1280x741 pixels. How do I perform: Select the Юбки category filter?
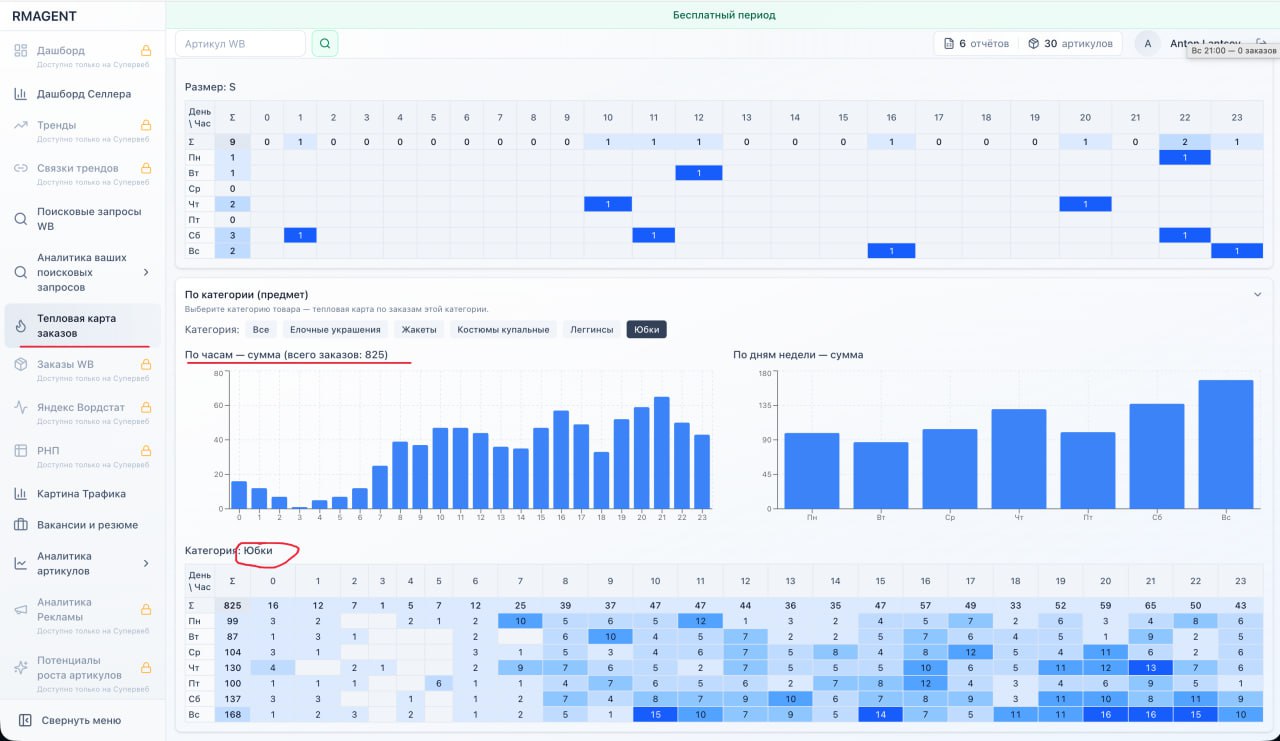[647, 329]
